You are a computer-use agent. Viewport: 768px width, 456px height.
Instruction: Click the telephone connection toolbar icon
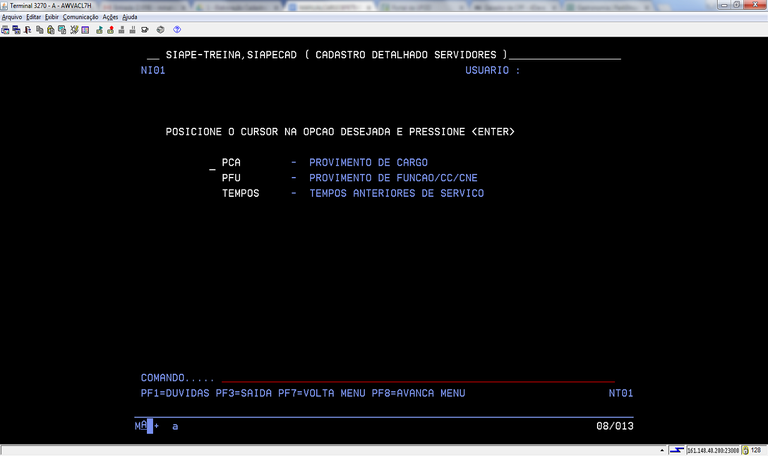pyautogui.click(x=145, y=30)
